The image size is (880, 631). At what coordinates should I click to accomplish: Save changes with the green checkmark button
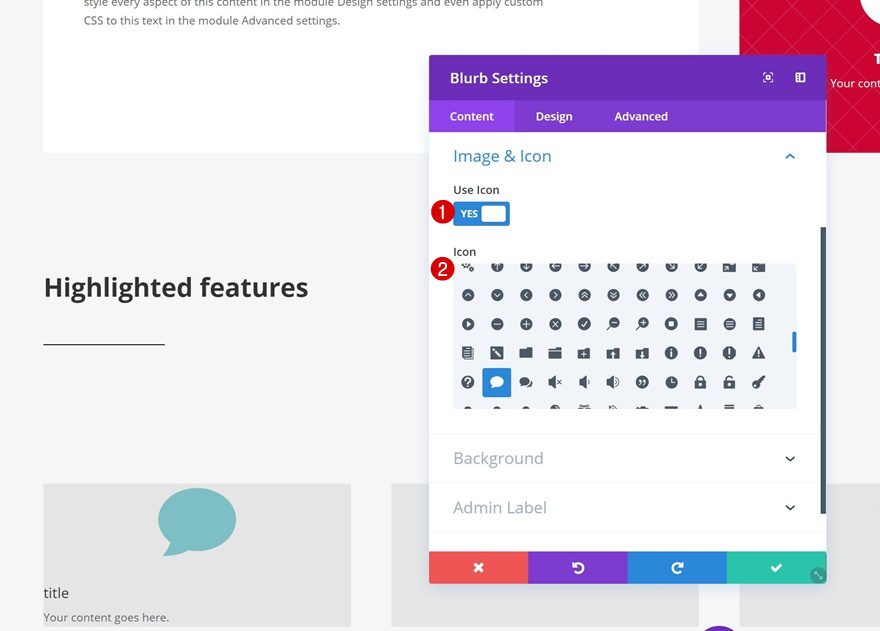[x=775, y=567]
